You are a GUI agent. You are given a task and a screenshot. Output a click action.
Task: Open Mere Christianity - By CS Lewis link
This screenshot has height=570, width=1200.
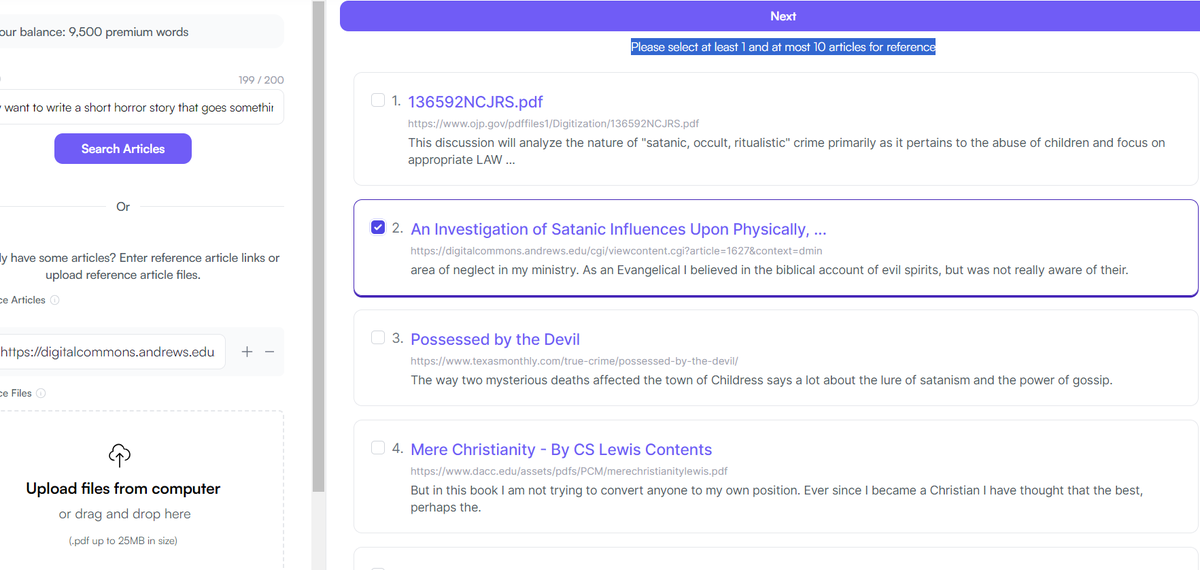[x=561, y=449]
